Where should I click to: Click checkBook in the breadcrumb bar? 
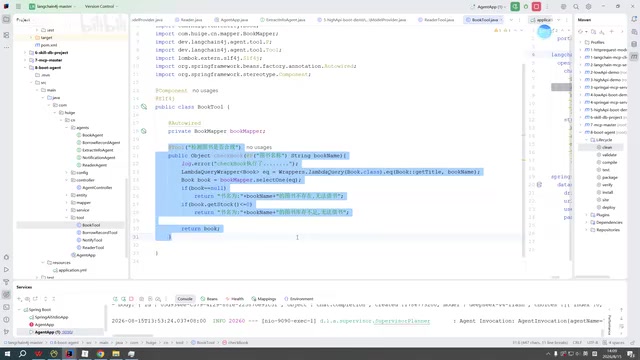[x=235, y=343]
